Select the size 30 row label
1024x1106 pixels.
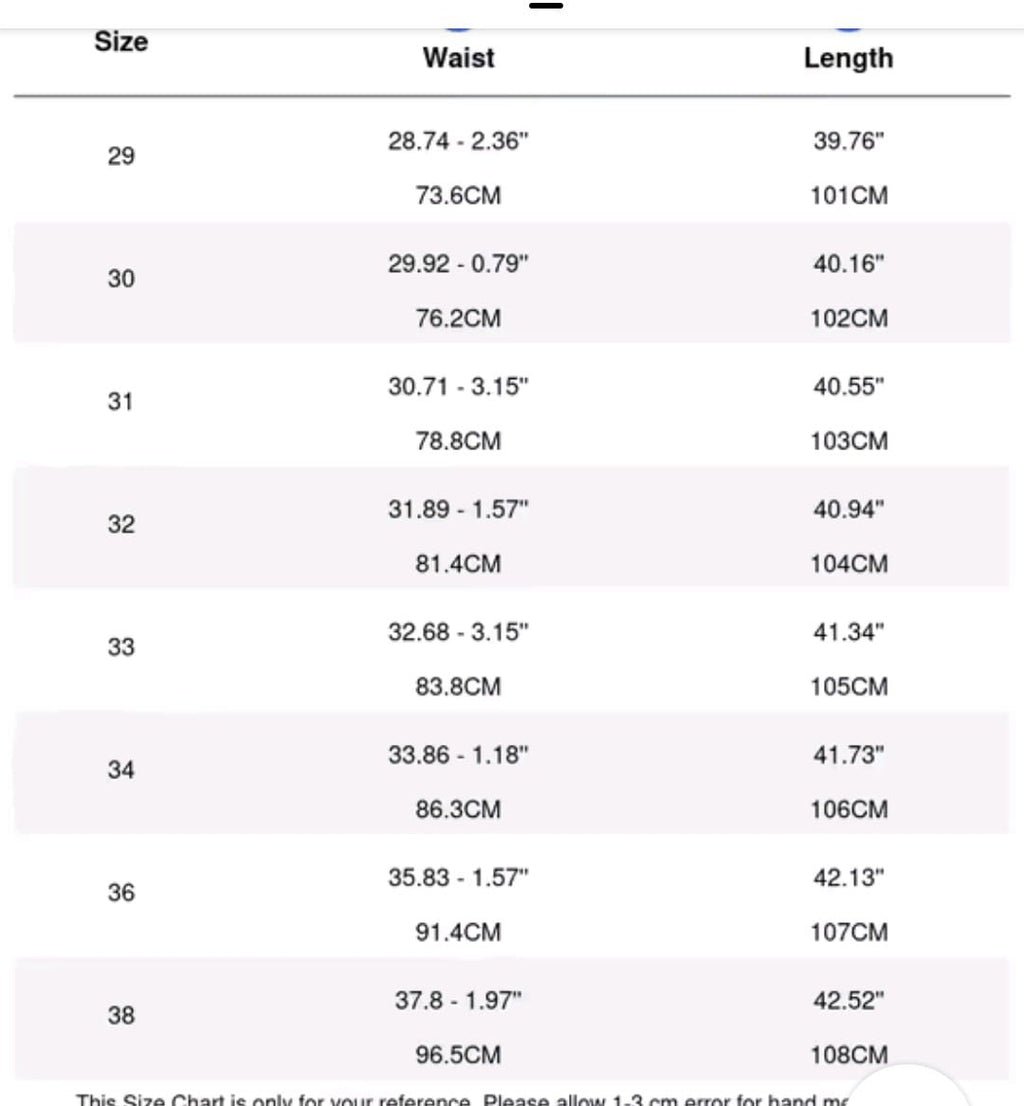pos(121,279)
